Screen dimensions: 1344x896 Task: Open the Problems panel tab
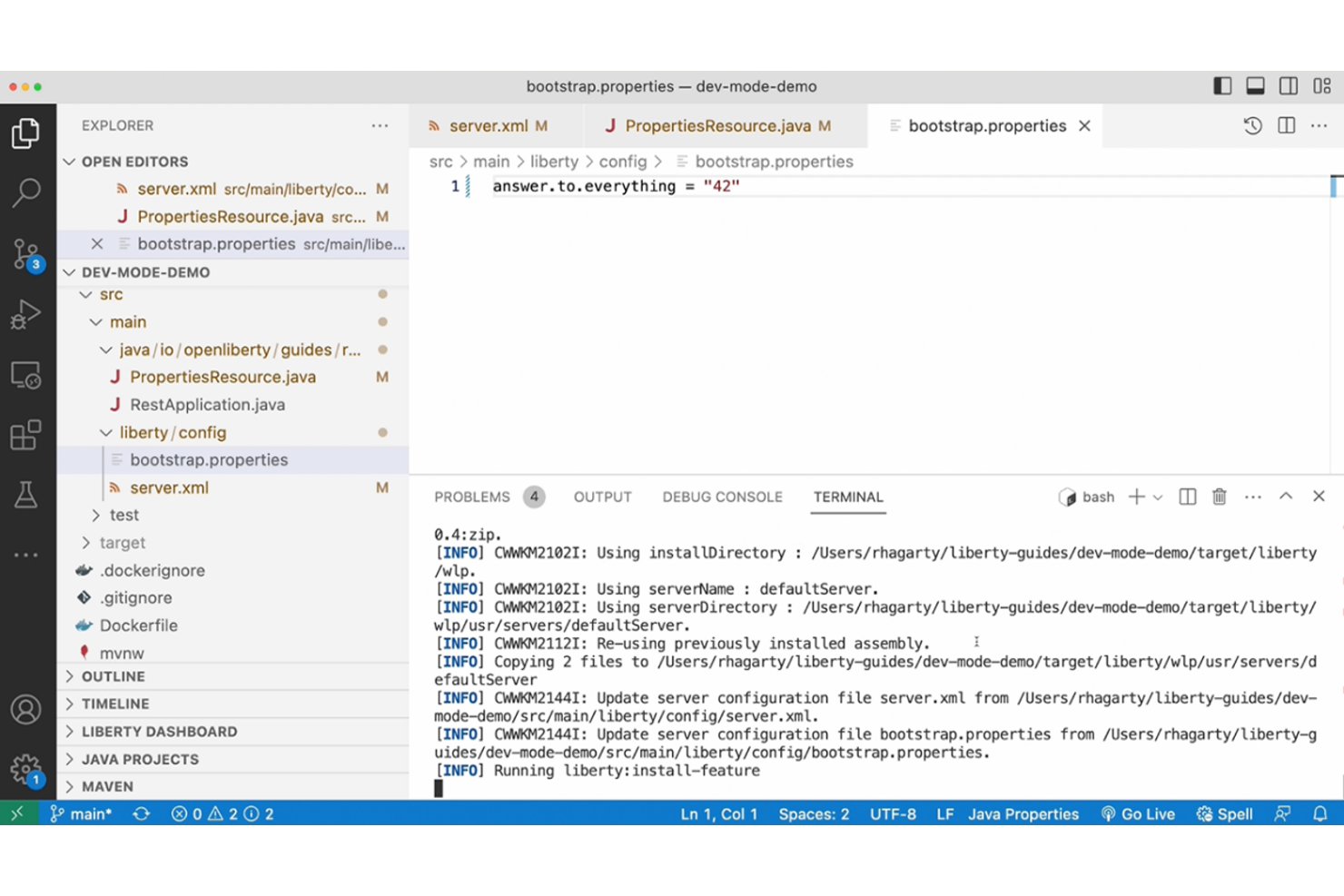pyautogui.click(x=472, y=497)
